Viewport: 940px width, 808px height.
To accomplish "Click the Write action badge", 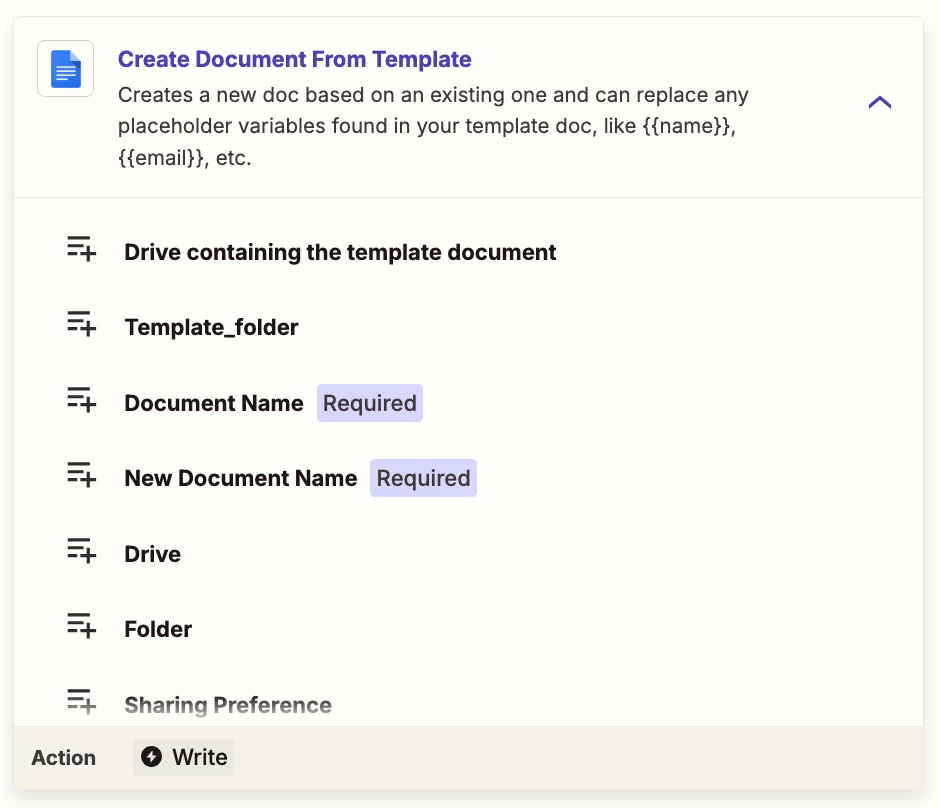I will click(x=183, y=757).
